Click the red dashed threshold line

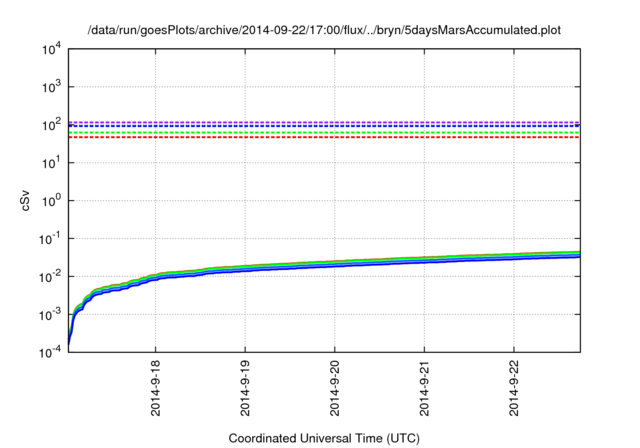pyautogui.click(x=324, y=138)
